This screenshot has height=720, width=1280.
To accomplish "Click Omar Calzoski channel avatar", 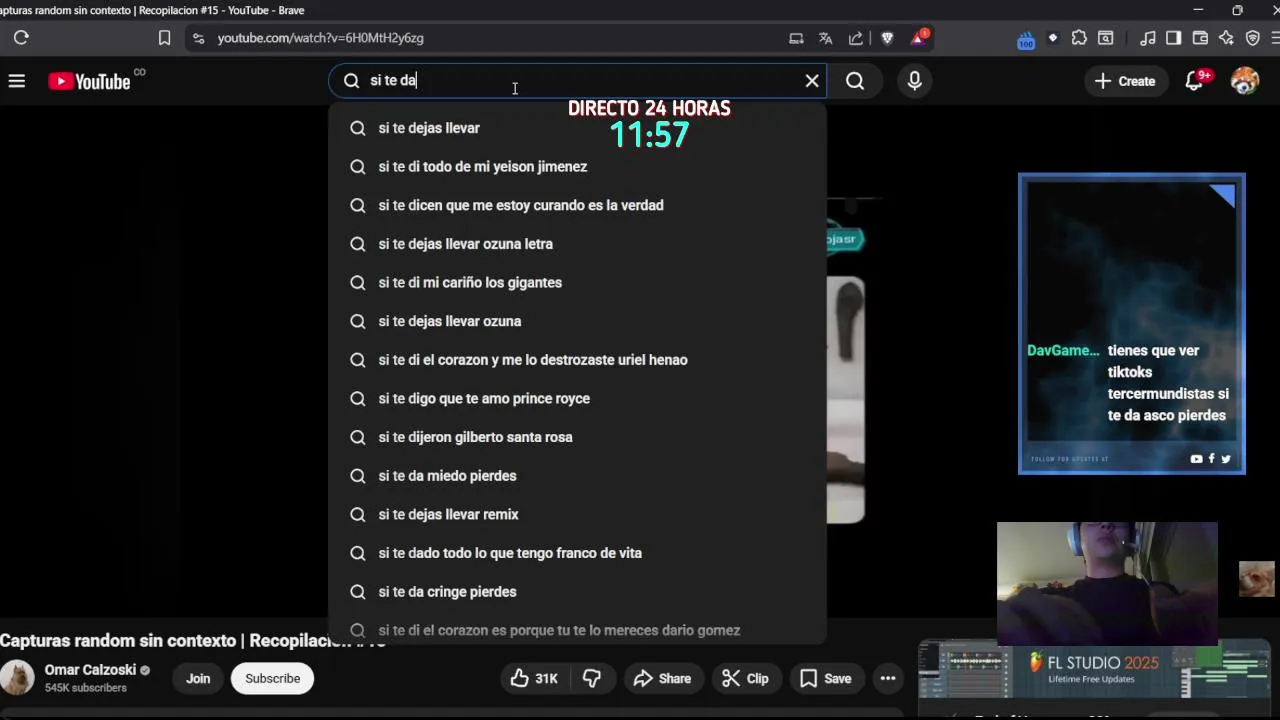I will coord(17,678).
